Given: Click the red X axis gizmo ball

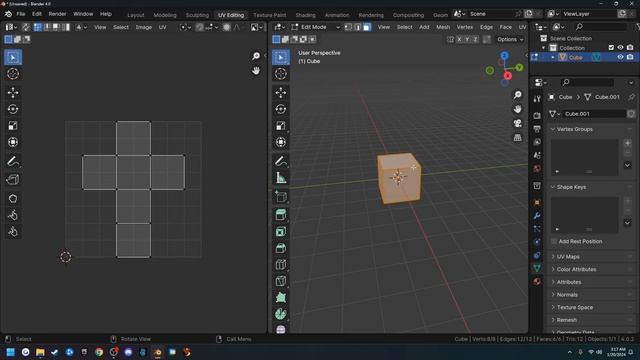Looking at the screenshot, I should 507,76.
